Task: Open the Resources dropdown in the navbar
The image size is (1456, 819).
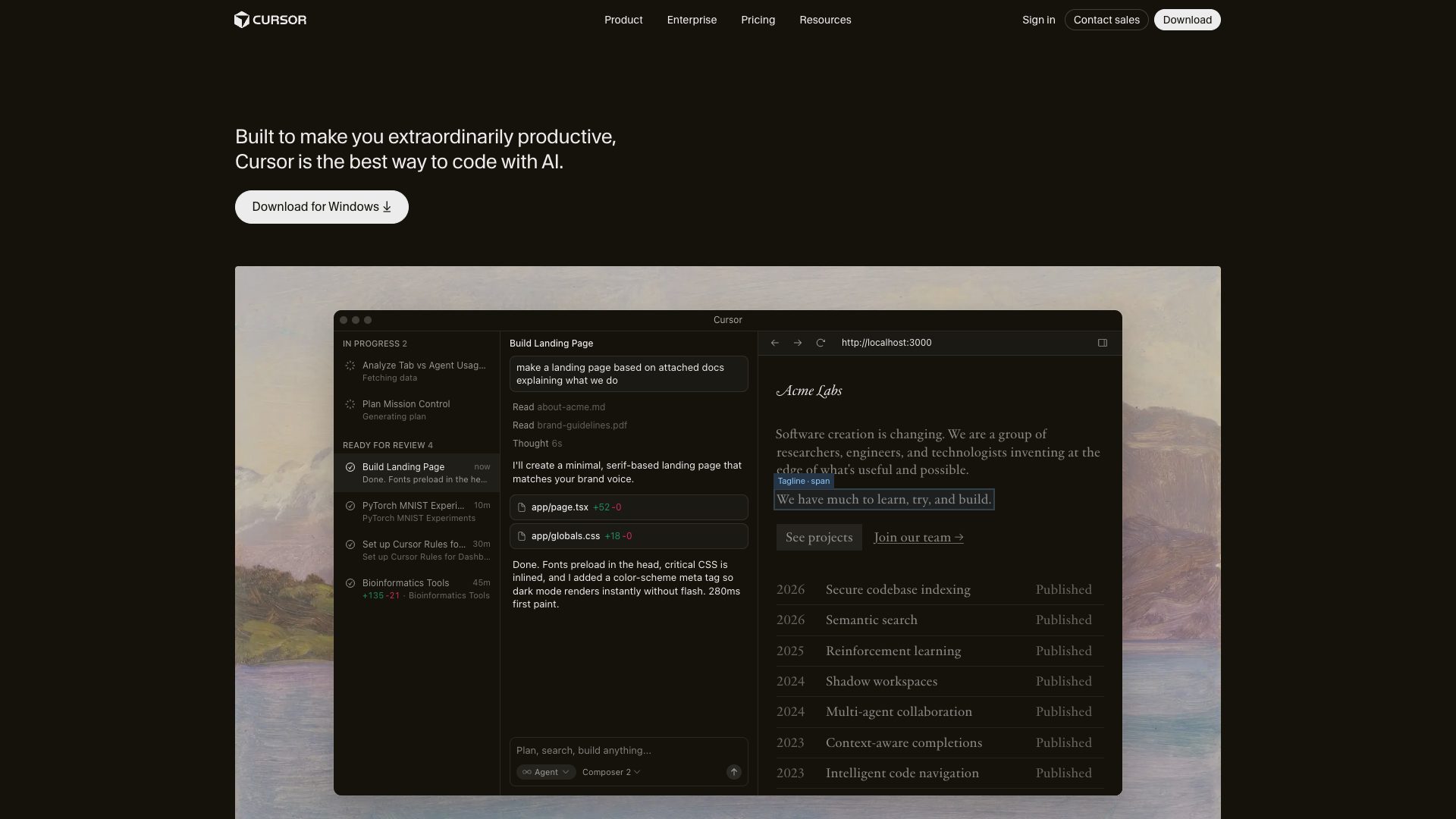Action: click(x=825, y=20)
